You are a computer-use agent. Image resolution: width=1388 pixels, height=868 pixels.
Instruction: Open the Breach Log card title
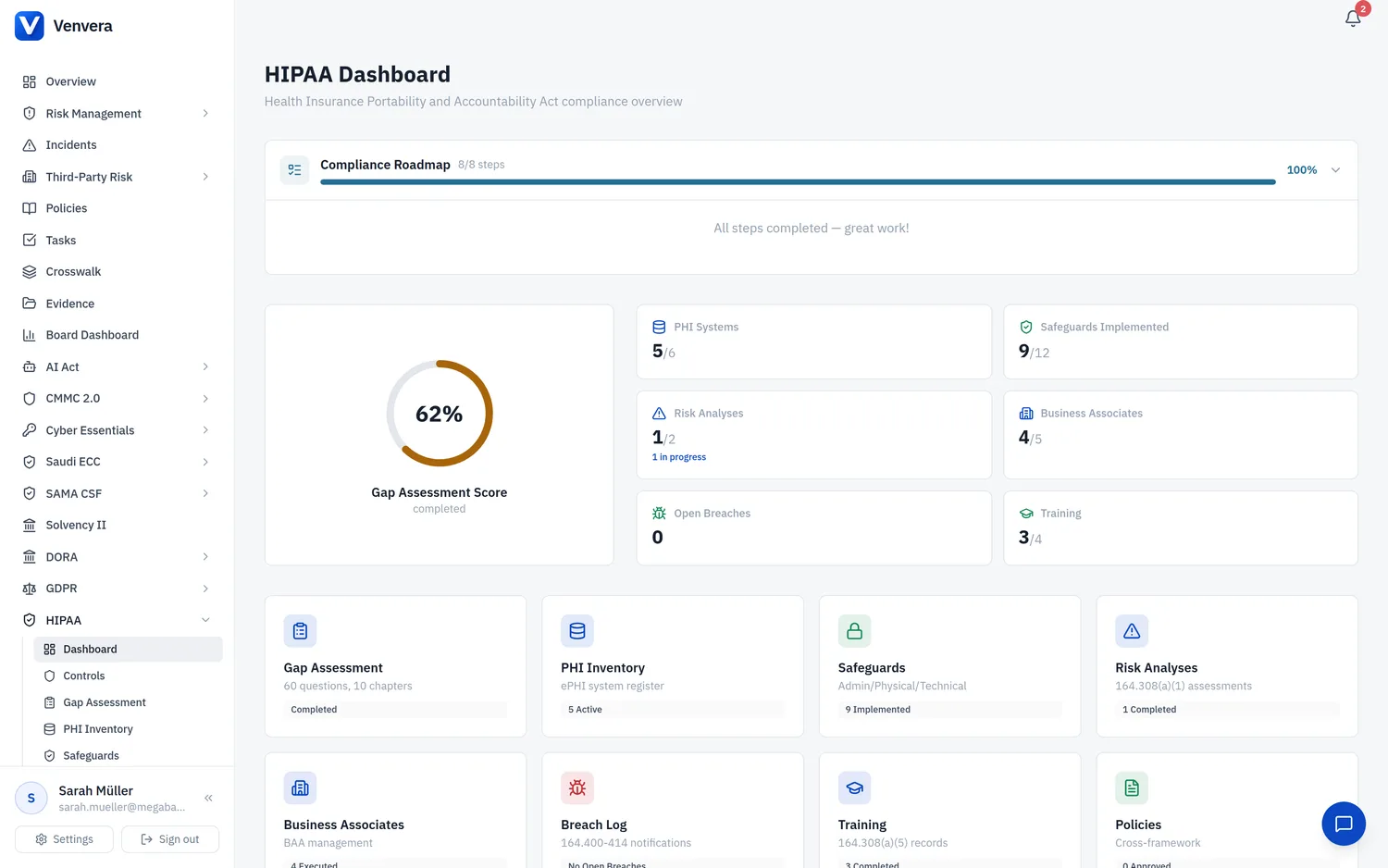[594, 825]
